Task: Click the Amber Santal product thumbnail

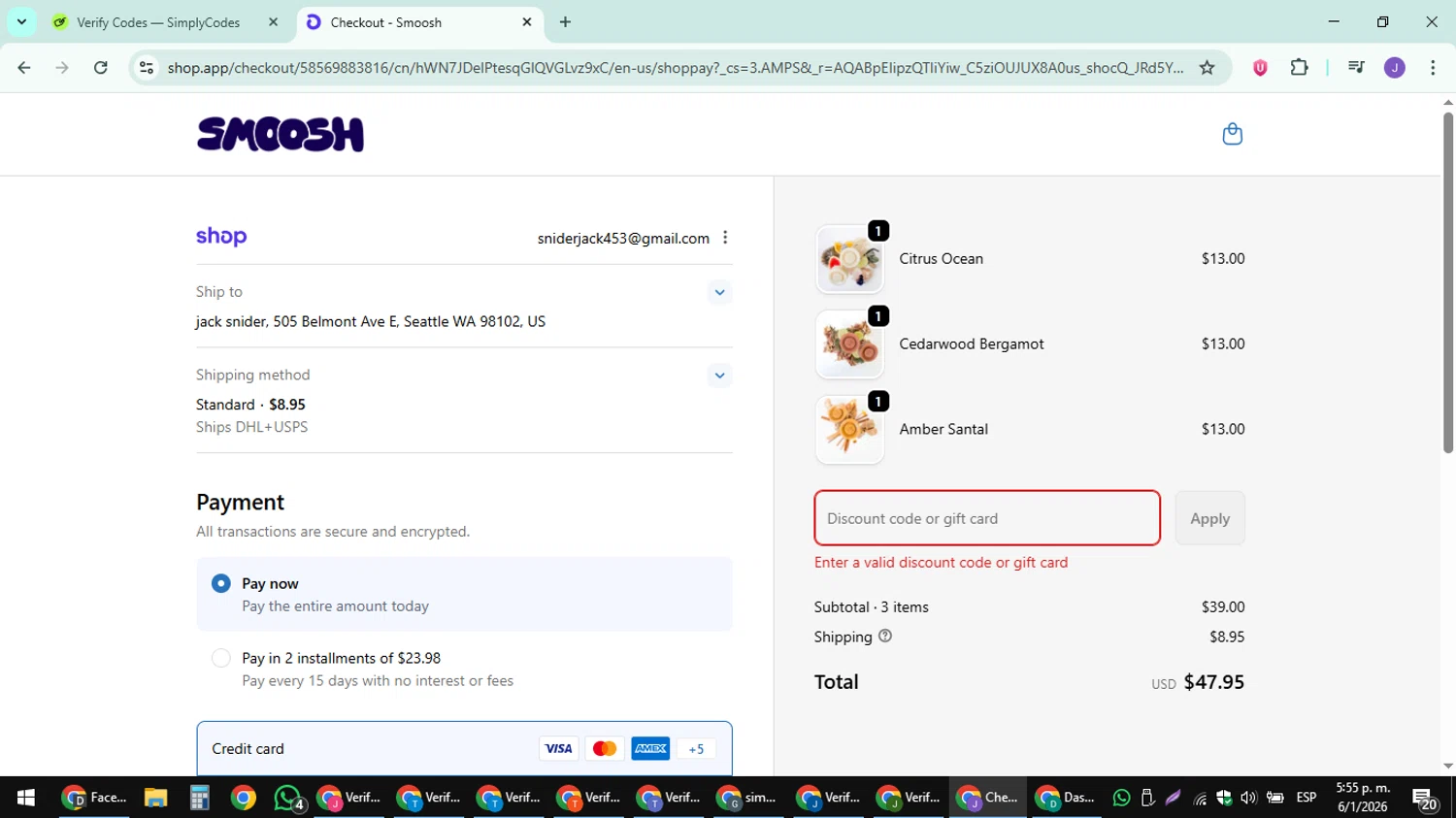Action: (850, 430)
